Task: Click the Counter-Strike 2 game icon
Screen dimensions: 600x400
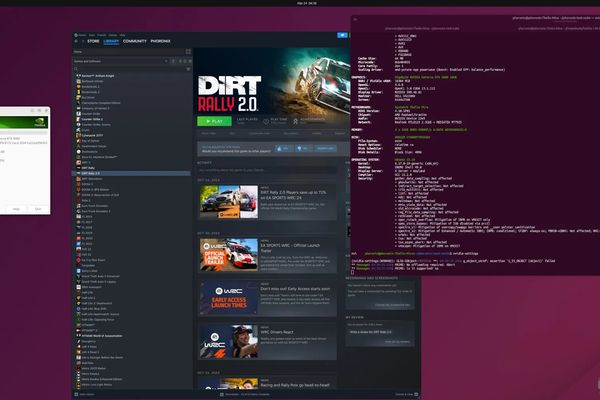Action: pyautogui.click(x=78, y=119)
